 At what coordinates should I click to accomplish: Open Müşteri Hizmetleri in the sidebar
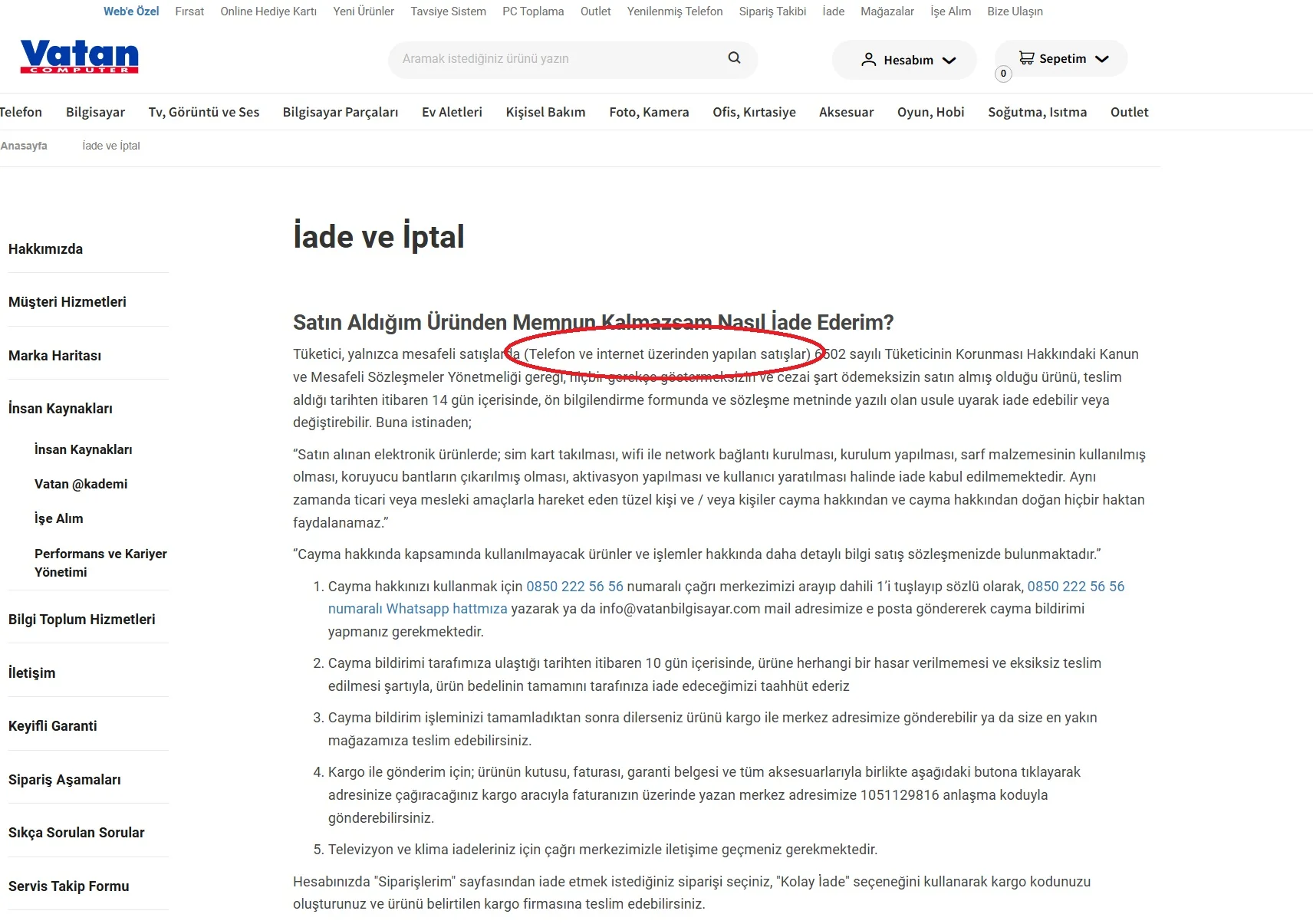pyautogui.click(x=67, y=302)
